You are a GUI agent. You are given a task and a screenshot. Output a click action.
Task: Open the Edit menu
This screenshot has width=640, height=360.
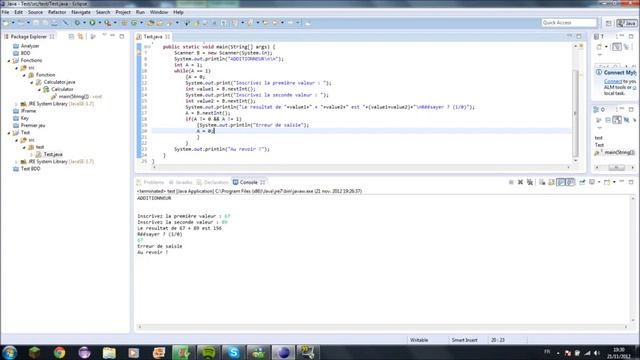pos(18,12)
